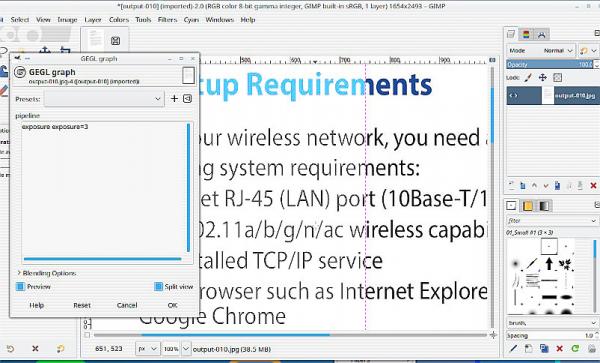Open the layer Mode dropdown
Viewport: 600px width, 363px height.
click(x=541, y=50)
